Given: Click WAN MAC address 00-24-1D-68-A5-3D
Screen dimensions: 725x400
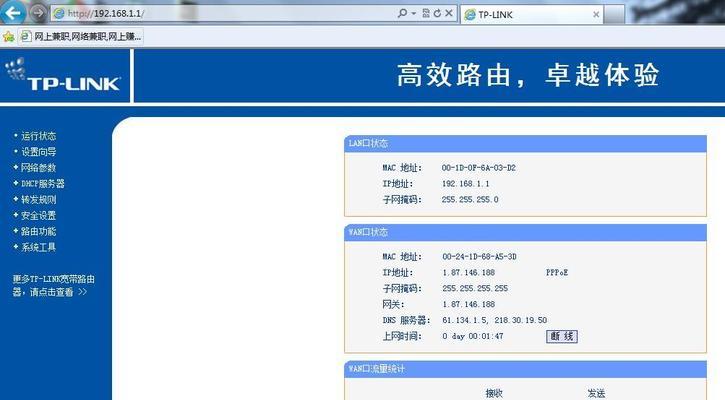Looking at the screenshot, I should pos(479,257).
